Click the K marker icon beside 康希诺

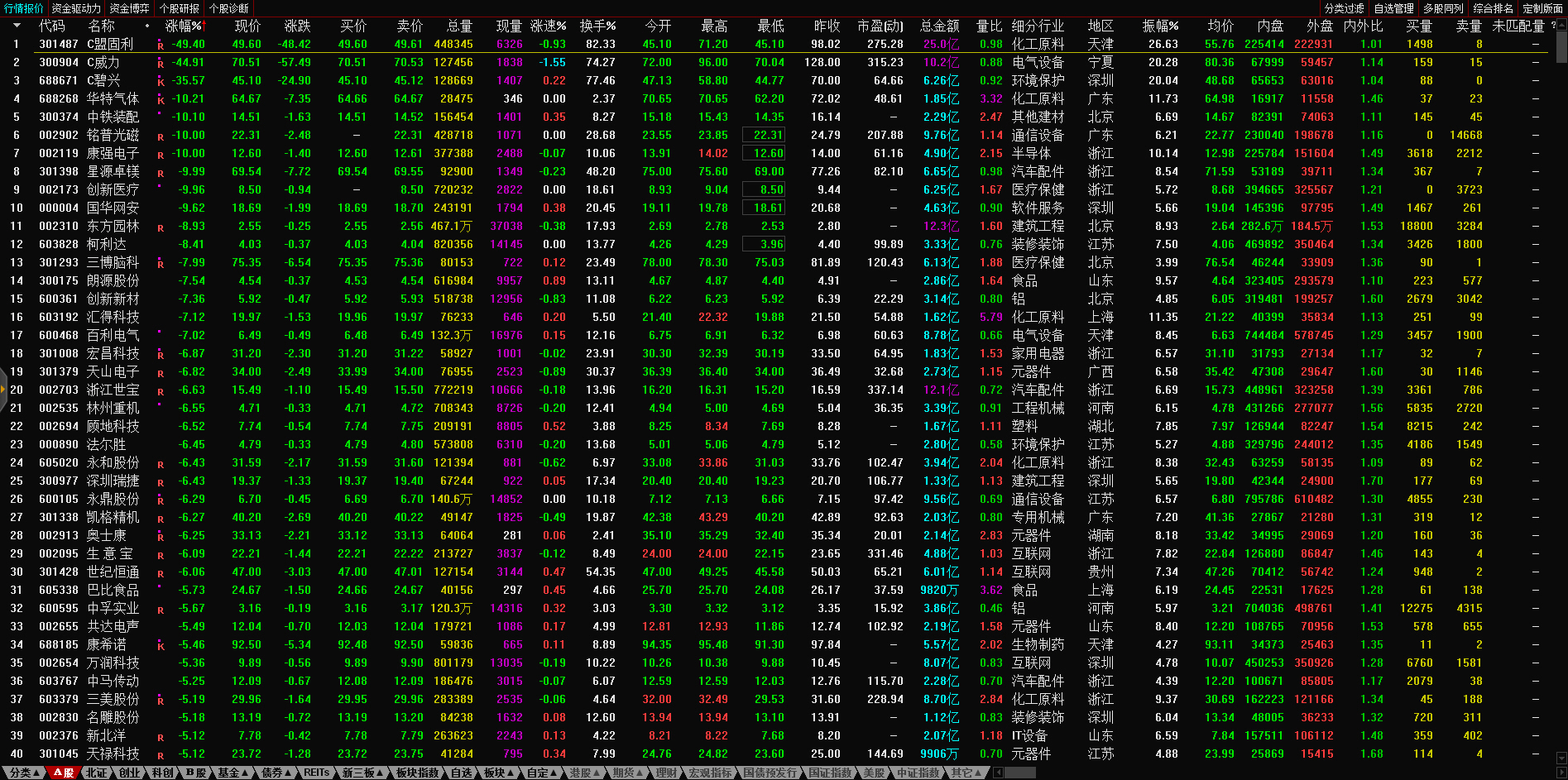pyautogui.click(x=161, y=645)
